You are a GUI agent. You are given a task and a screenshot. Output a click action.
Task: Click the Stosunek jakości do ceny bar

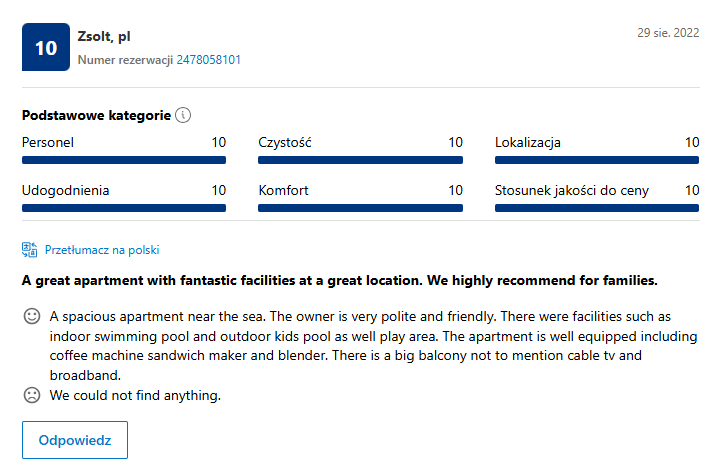597,208
